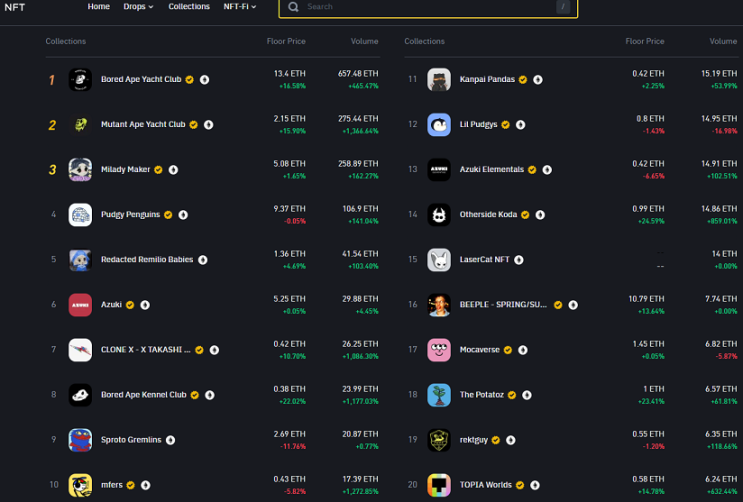Click the right Volume column header

pos(723,41)
